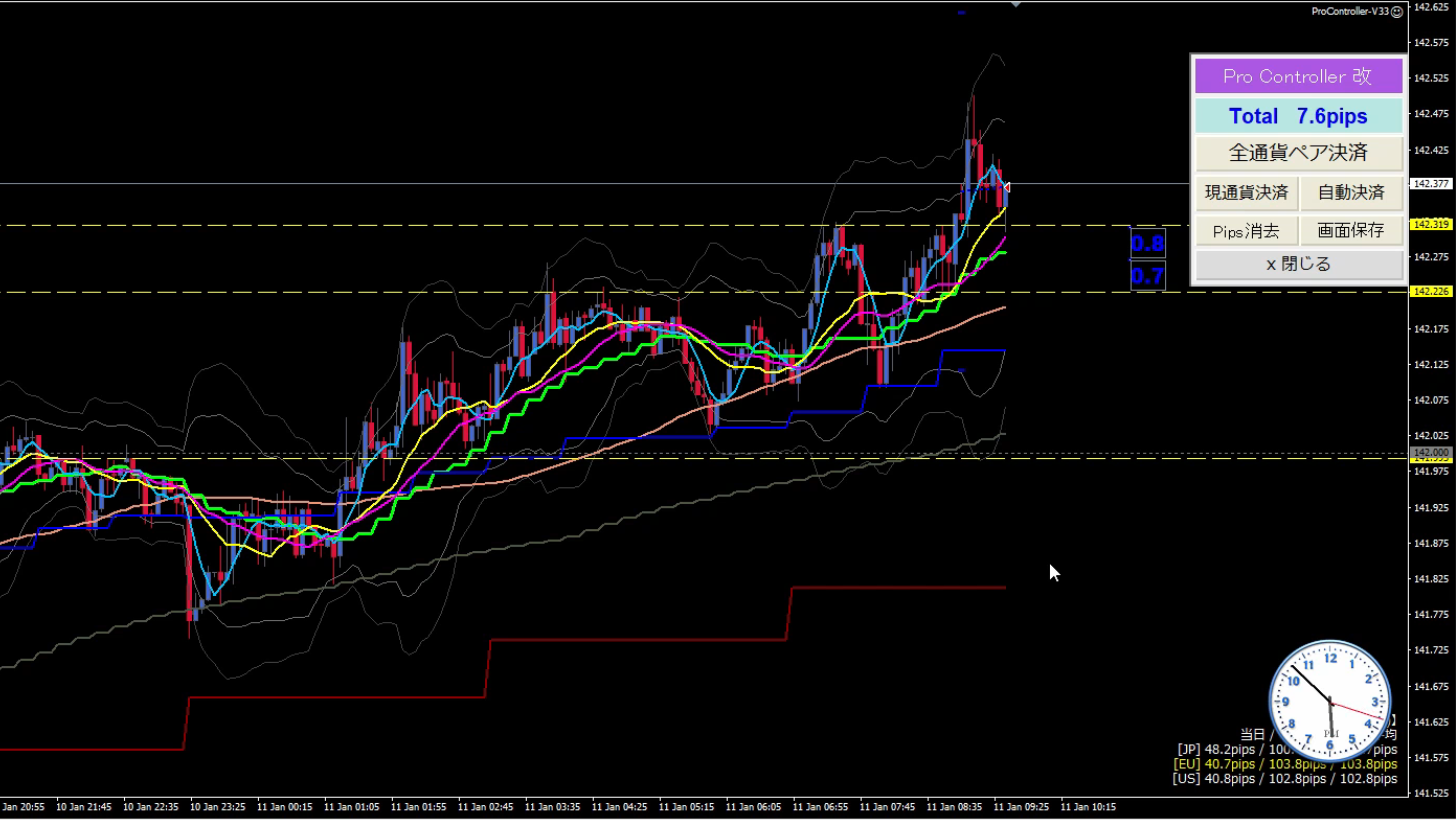
Task: Select the [EU] 40.7pips range line
Action: coord(1285,764)
